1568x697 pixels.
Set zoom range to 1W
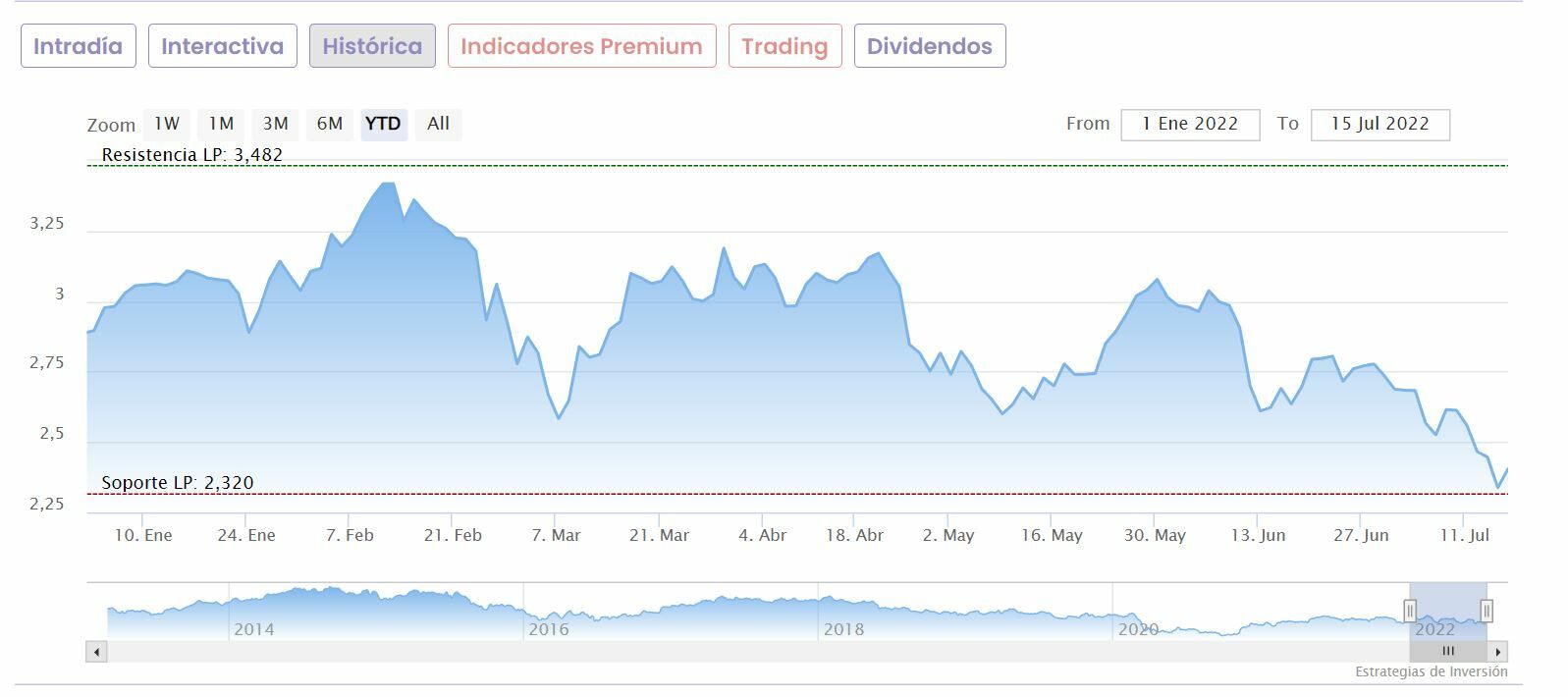(x=167, y=124)
